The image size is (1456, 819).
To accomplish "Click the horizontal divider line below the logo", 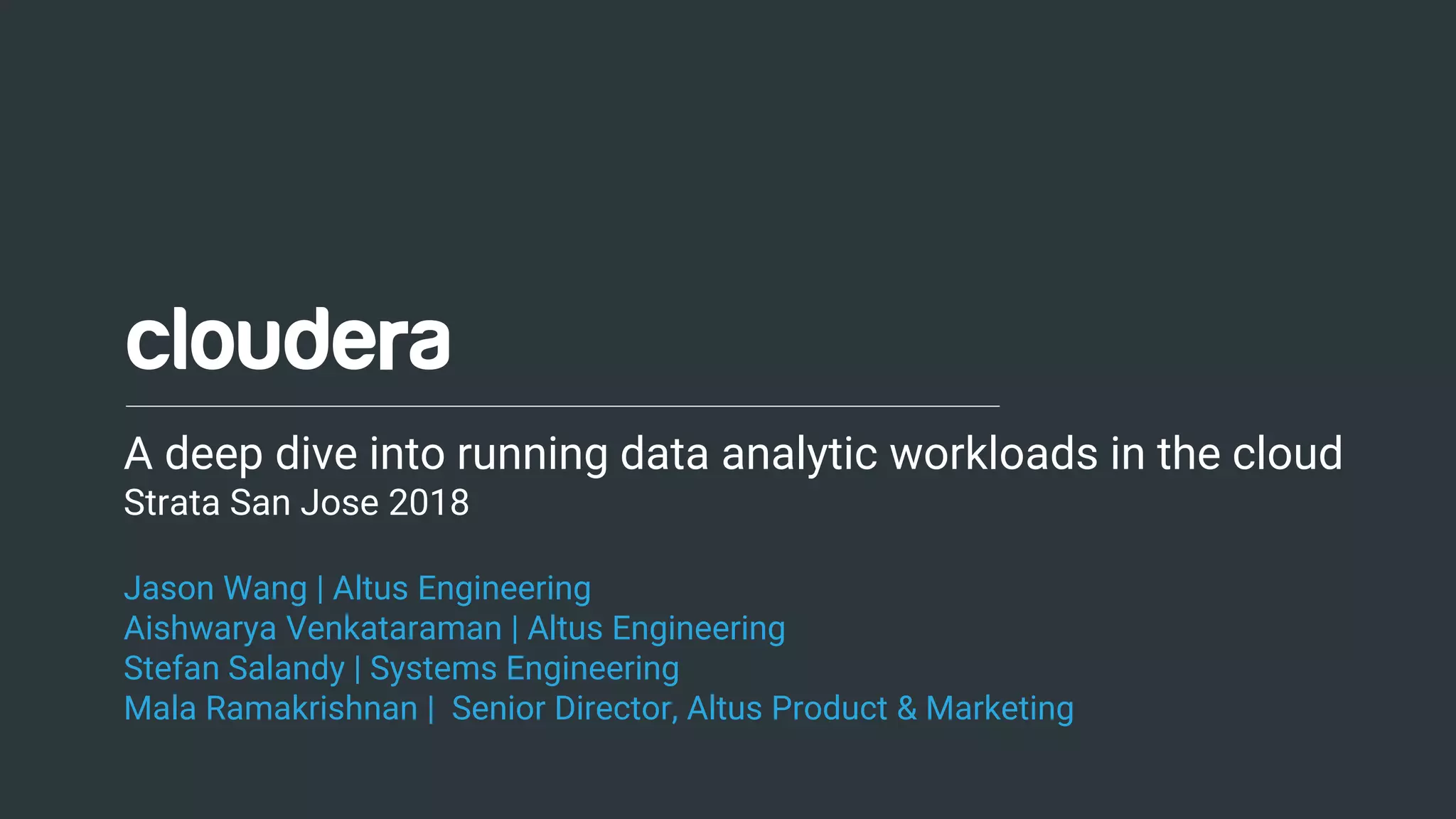I will [x=562, y=406].
